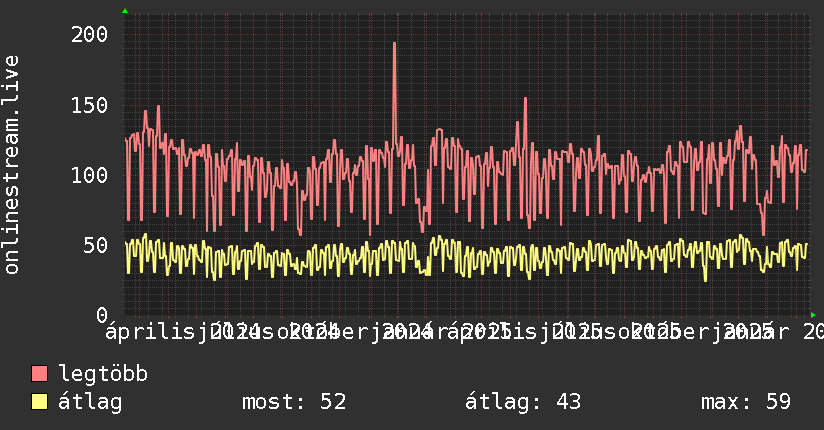Click the 0 y-axis label
Image resolution: width=824 pixels, height=430 pixels.
pyautogui.click(x=102, y=315)
